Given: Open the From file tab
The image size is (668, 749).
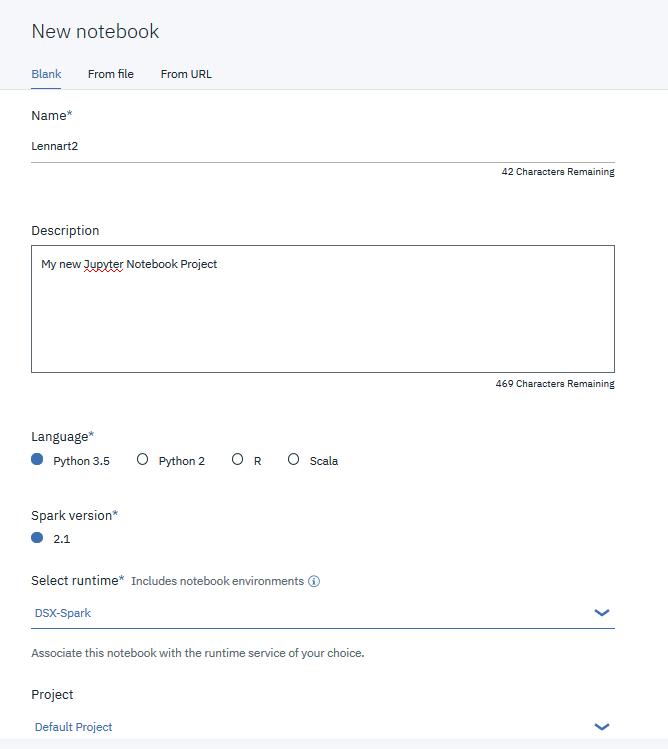Looking at the screenshot, I should [111, 74].
